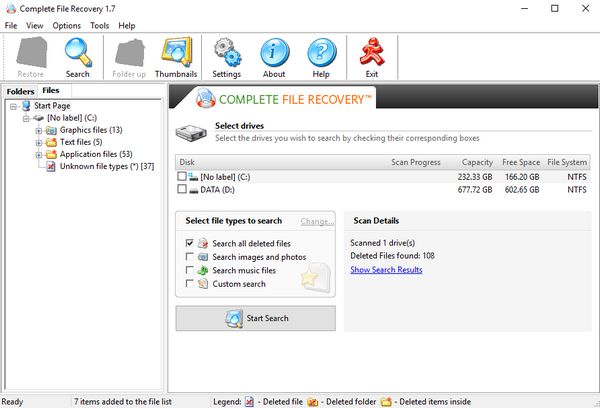The width and height of the screenshot is (600, 408).
Task: Click the Deleted folder legend icon
Action: click(313, 402)
